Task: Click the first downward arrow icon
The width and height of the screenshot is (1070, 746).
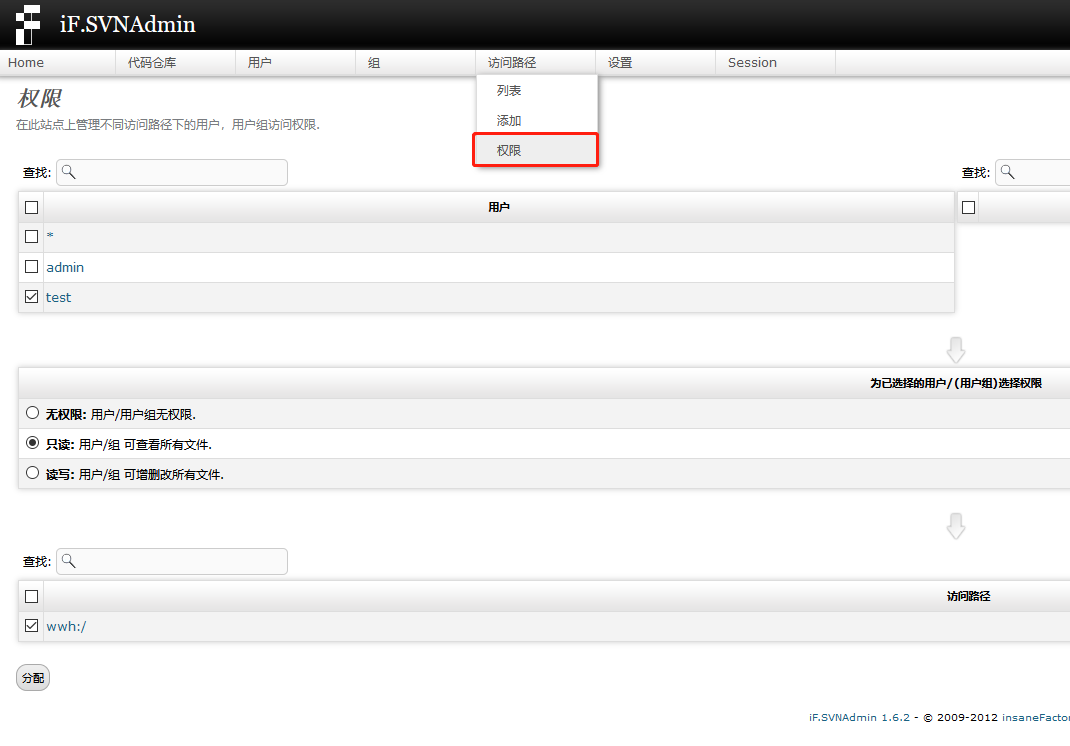Action: pyautogui.click(x=956, y=350)
